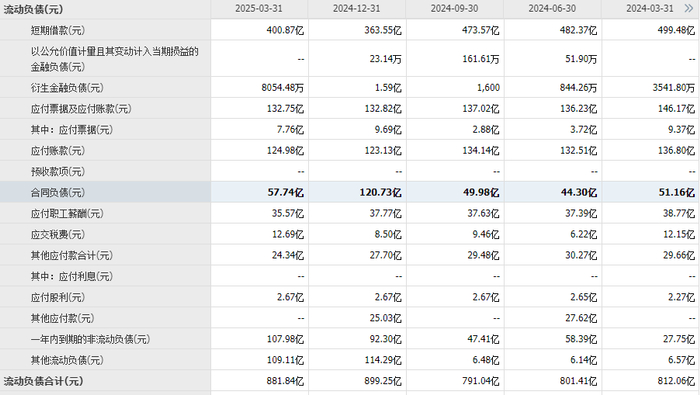Select the 应付职工薪酬(元) row label

[x=67, y=214]
